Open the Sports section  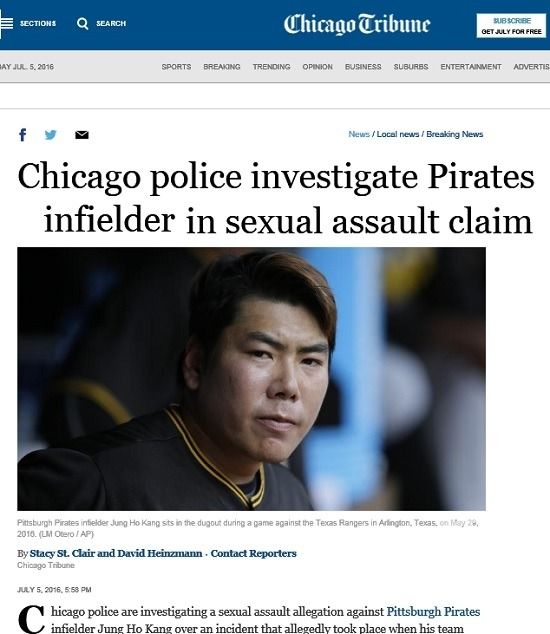(176, 67)
